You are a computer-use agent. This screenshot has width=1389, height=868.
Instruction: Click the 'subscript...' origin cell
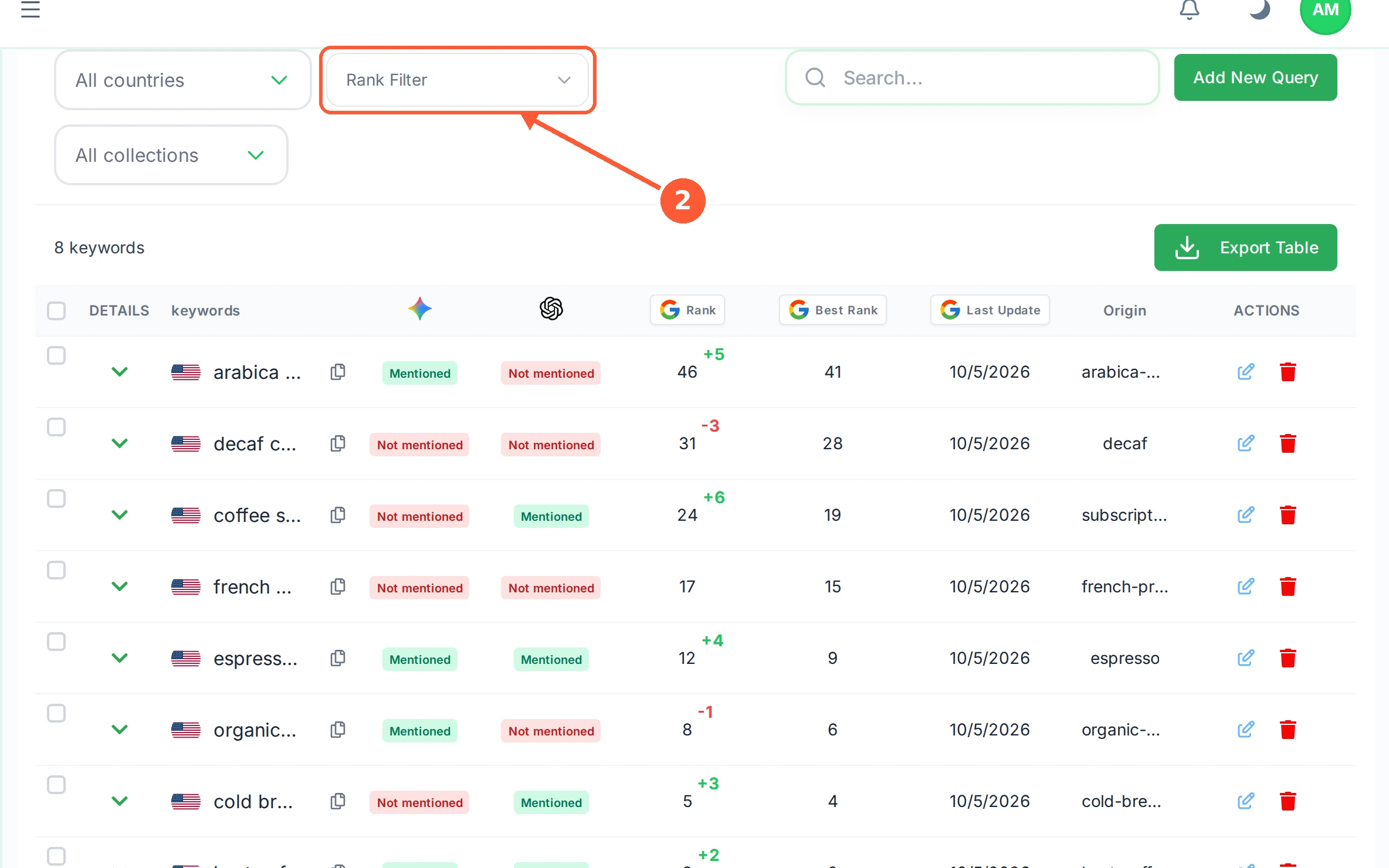[1124, 515]
